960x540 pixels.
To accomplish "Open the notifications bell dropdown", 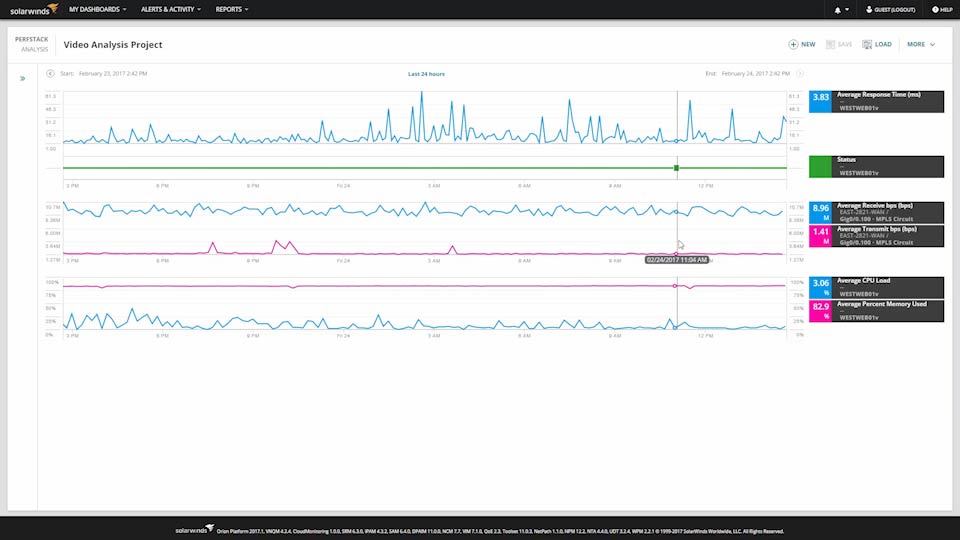I will pos(841,10).
